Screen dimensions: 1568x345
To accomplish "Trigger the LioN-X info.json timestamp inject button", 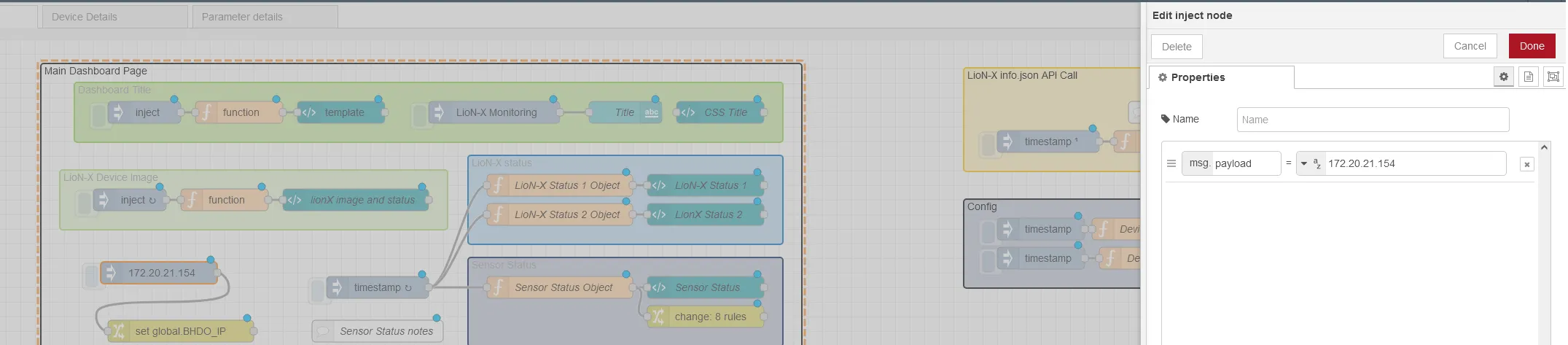I will pyautogui.click(x=988, y=144).
